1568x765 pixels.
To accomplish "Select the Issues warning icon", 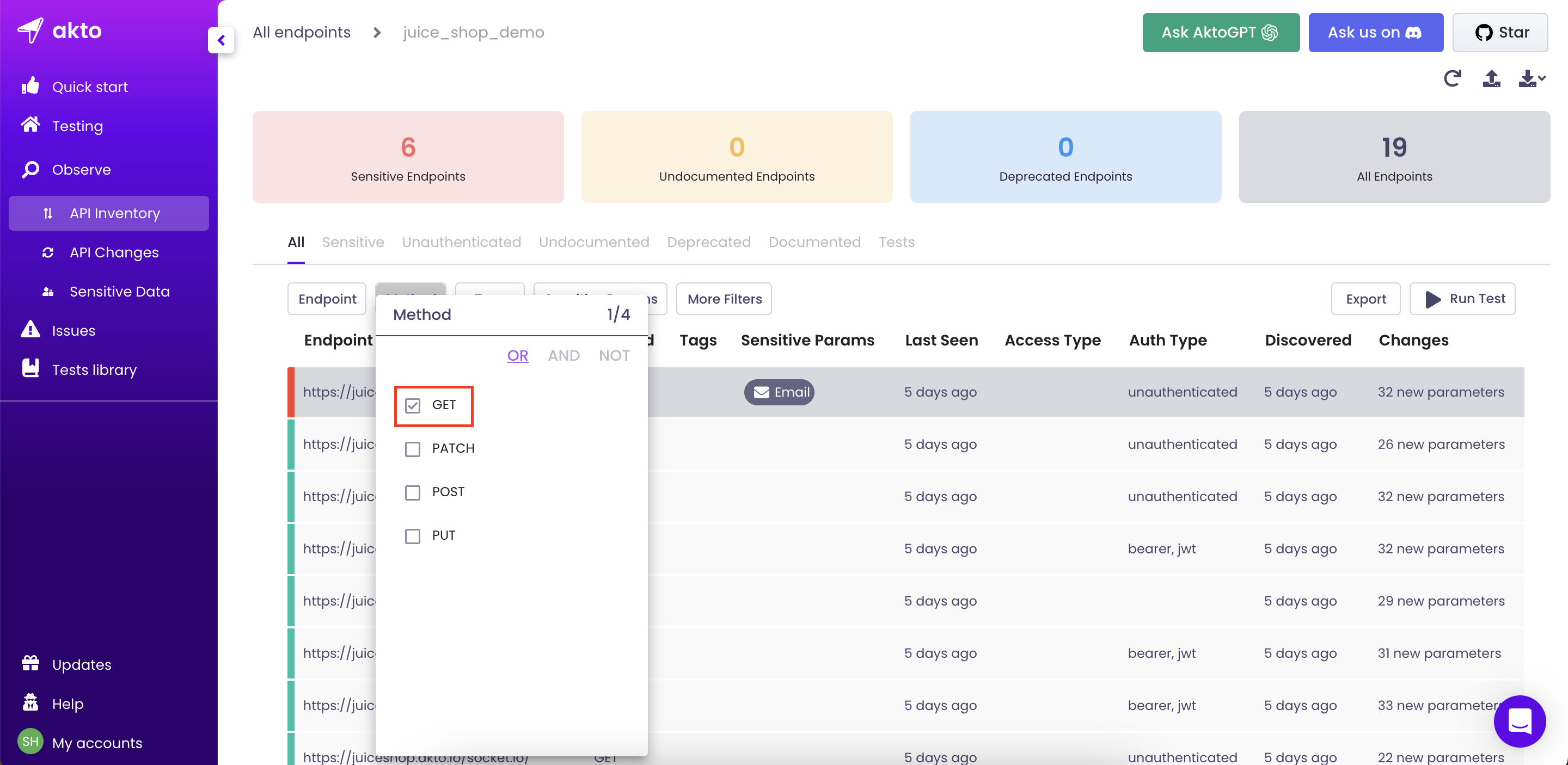I will 31,330.
